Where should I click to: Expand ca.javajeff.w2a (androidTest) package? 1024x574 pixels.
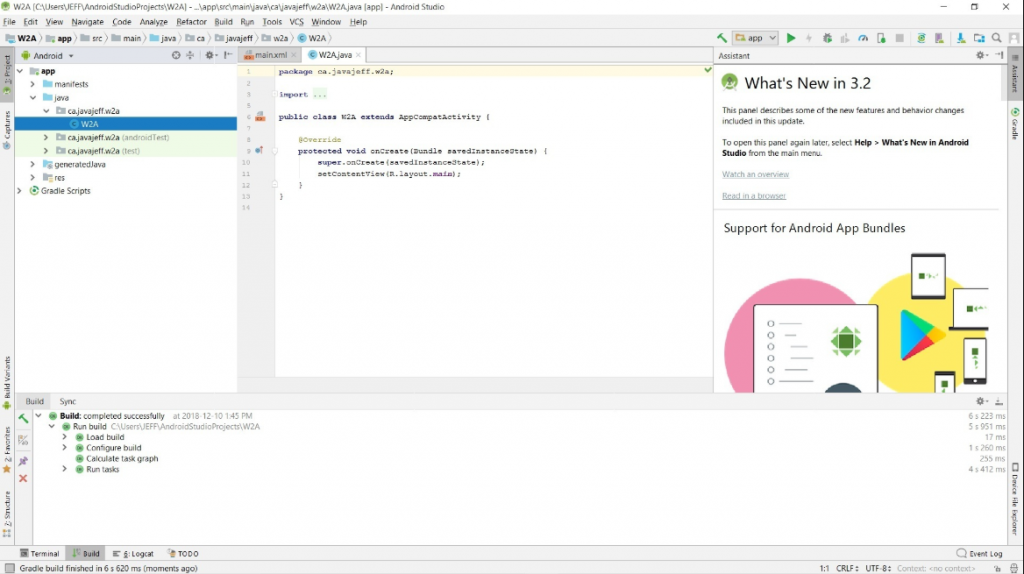coord(46,137)
